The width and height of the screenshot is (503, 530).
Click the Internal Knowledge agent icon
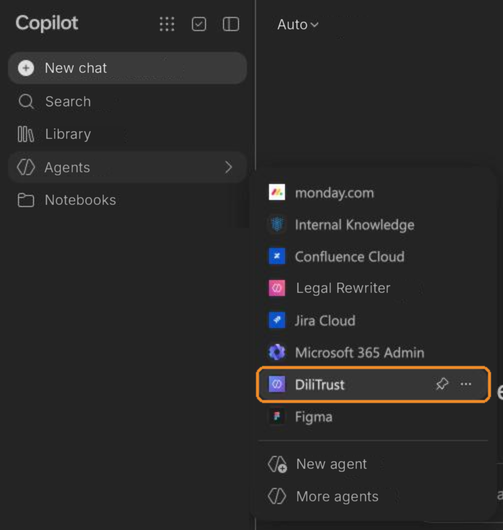click(277, 224)
